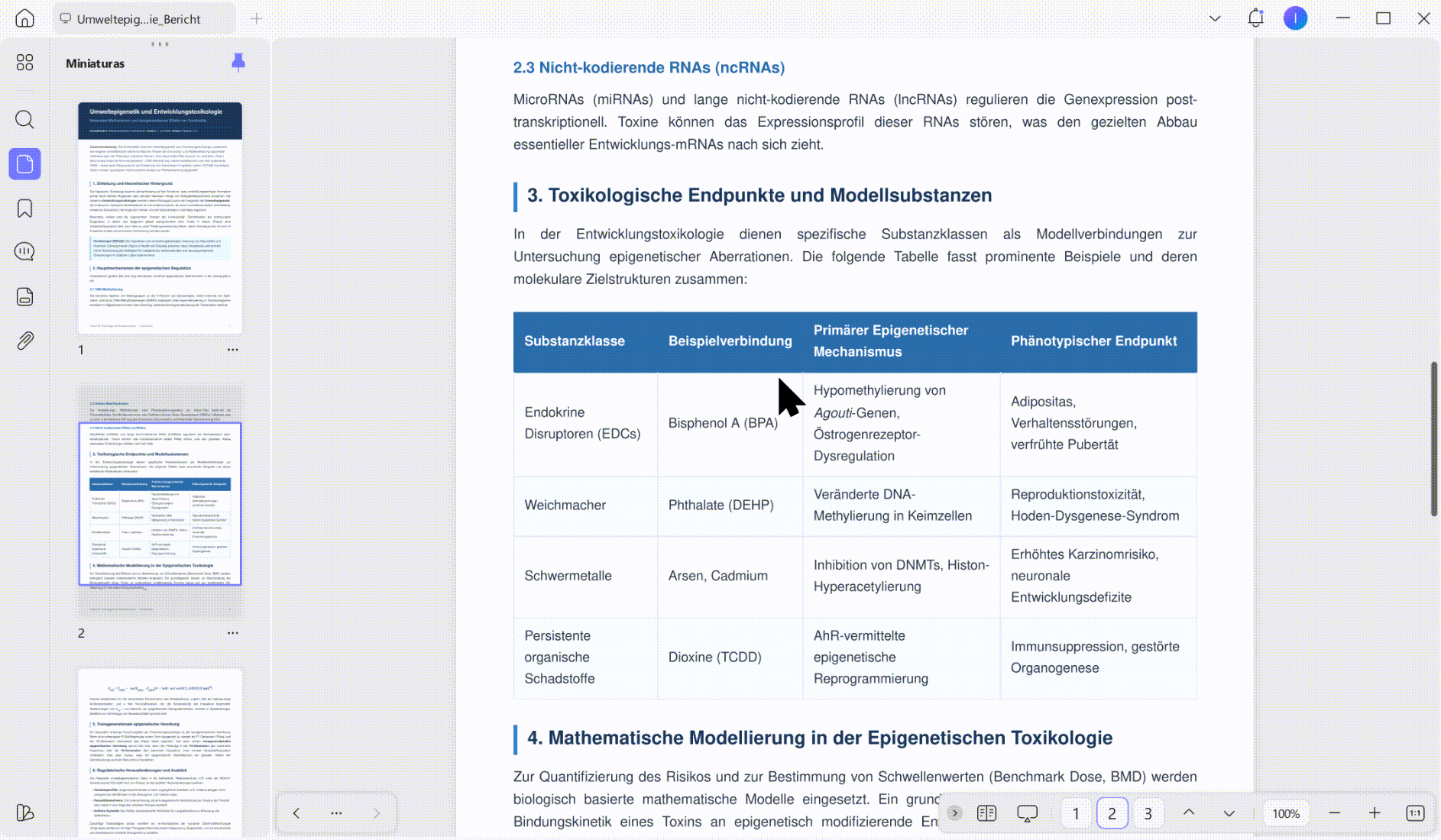Viewport: 1441px width, 840px height.
Task: Open the search panel magnifier icon
Action: (x=25, y=120)
